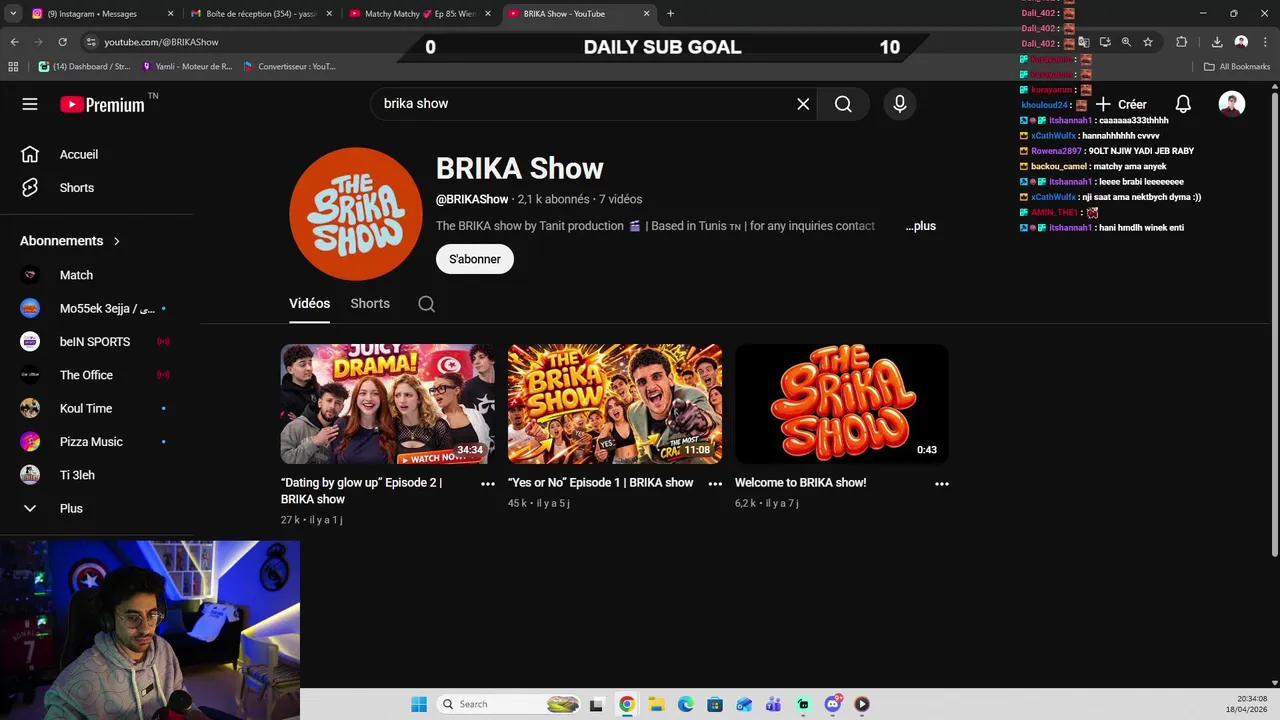Open All Bookmarks folder
1280x720 pixels.
1237,67
